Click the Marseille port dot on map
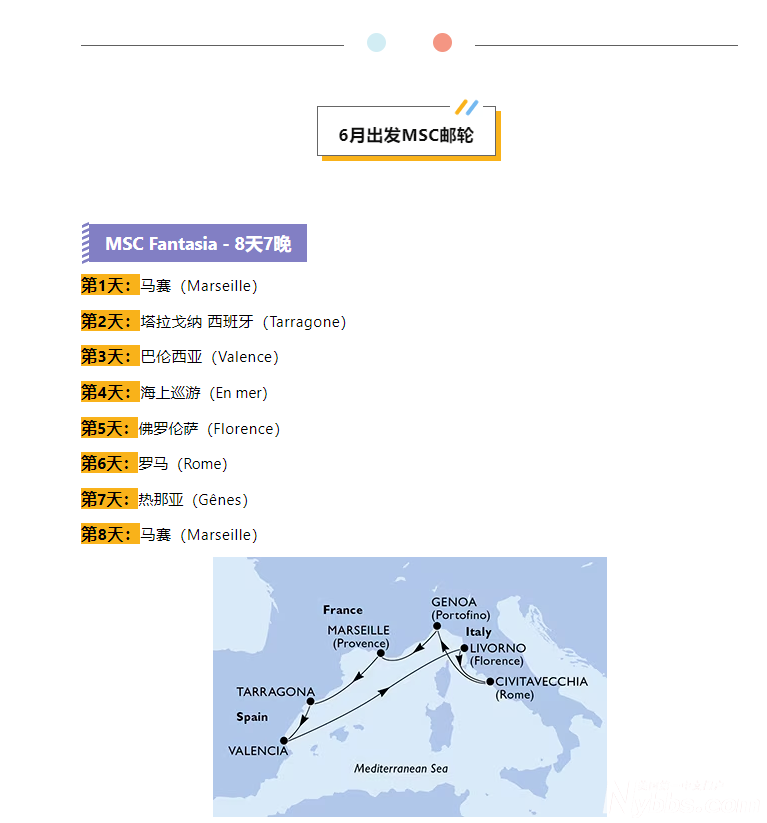Screen dimensions: 767x823 [382, 654]
